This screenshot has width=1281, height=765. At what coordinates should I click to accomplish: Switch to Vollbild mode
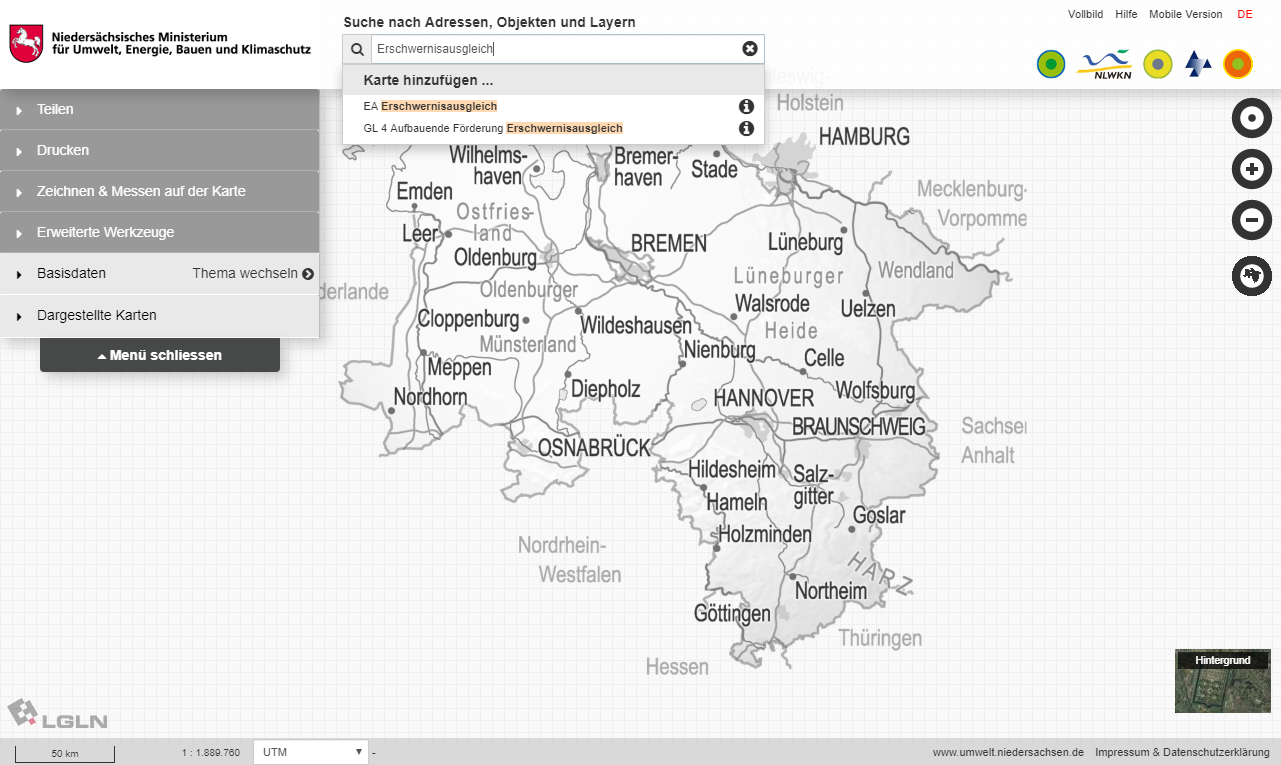[x=1085, y=14]
